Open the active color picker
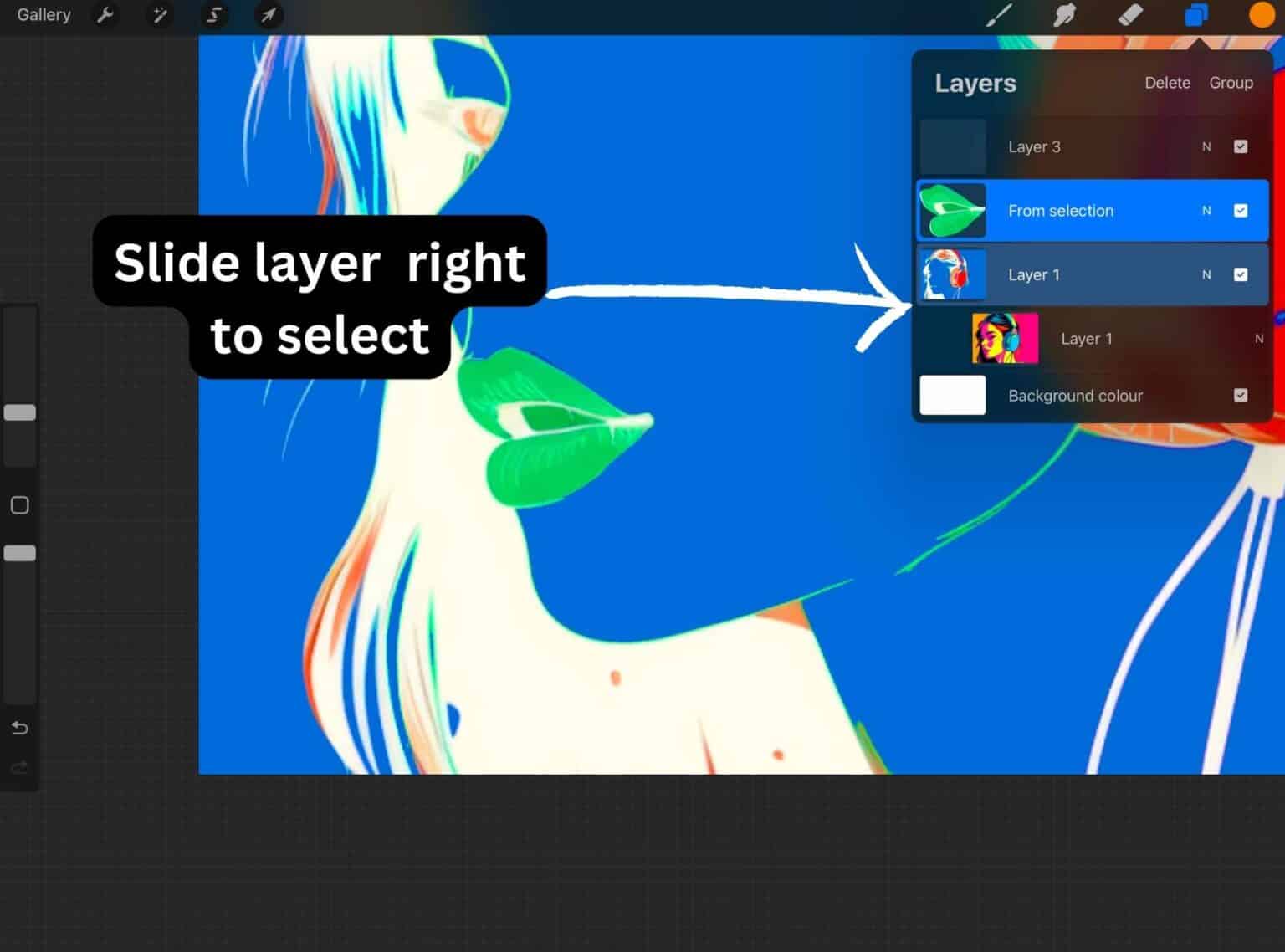Screen dimensions: 1285x952 point(1261,15)
